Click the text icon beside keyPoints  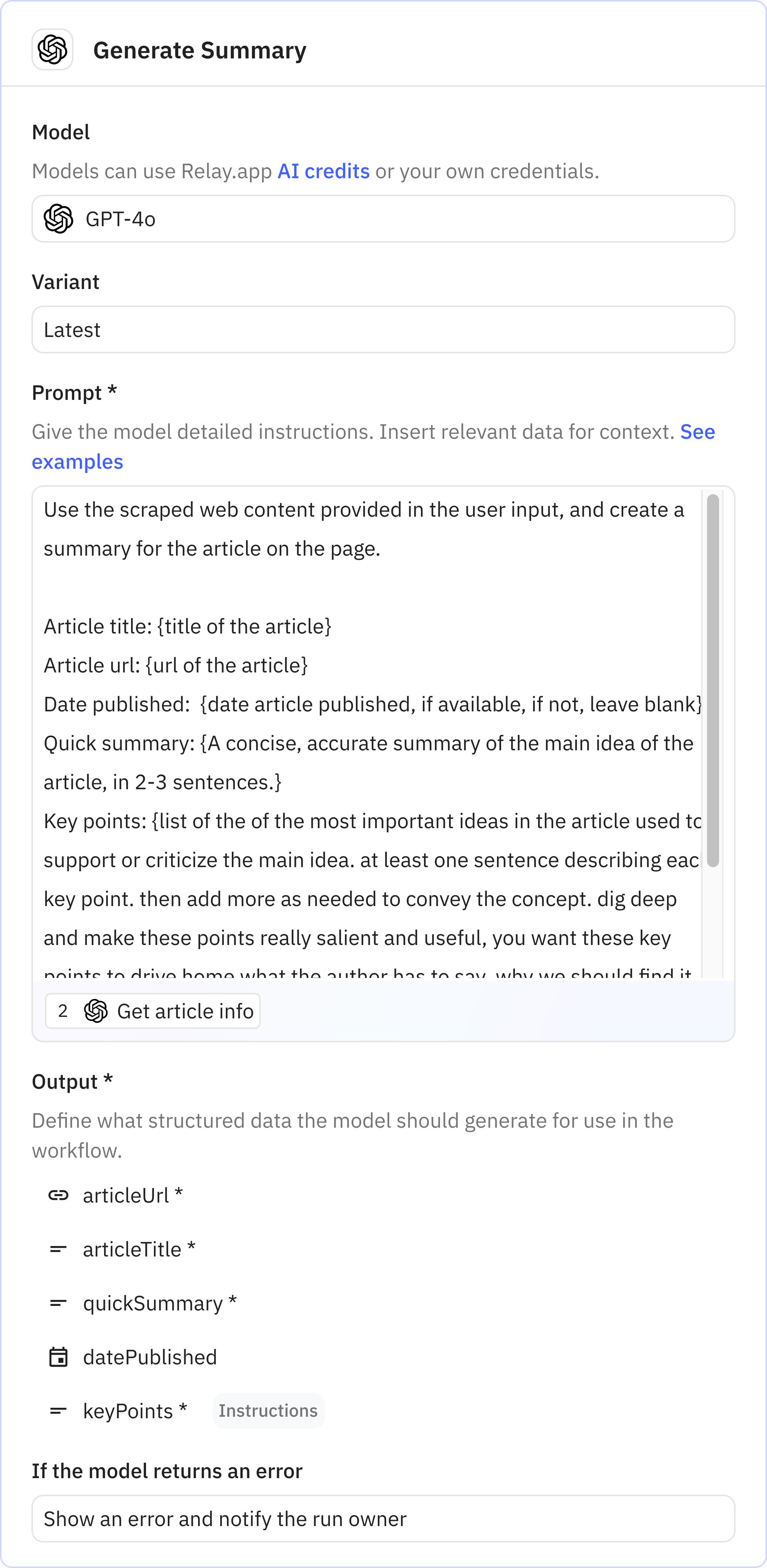pos(59,1410)
